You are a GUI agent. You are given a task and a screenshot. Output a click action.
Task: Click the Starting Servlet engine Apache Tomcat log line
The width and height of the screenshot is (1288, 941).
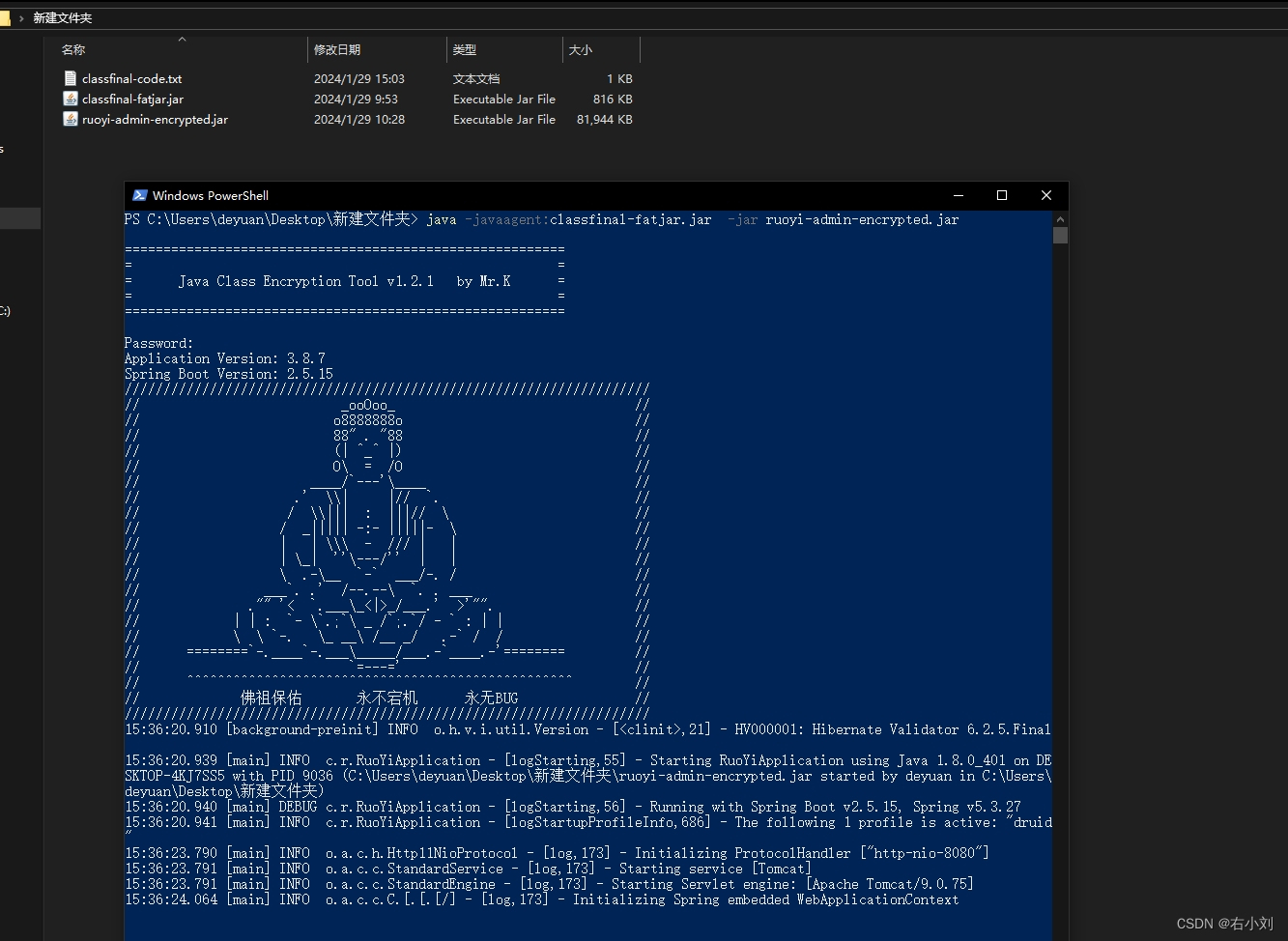click(x=549, y=884)
